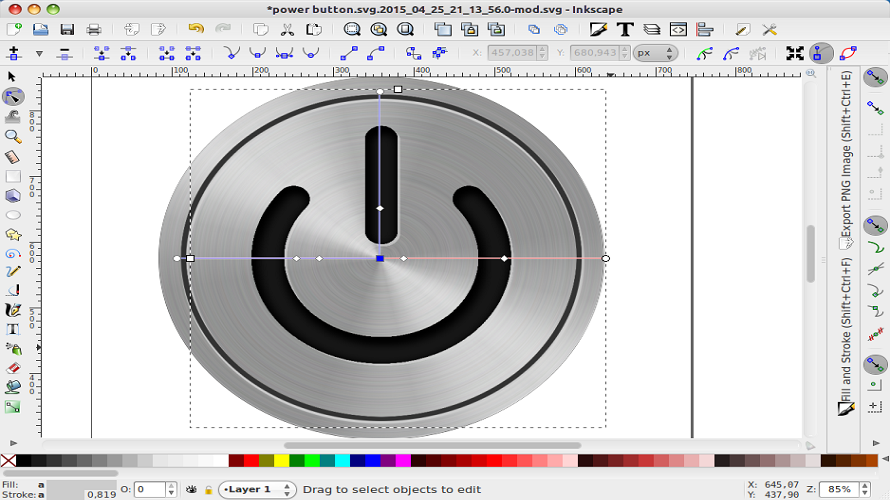Select the Zoom magnifier tool
Screen dimensions: 890x500
[13, 136]
